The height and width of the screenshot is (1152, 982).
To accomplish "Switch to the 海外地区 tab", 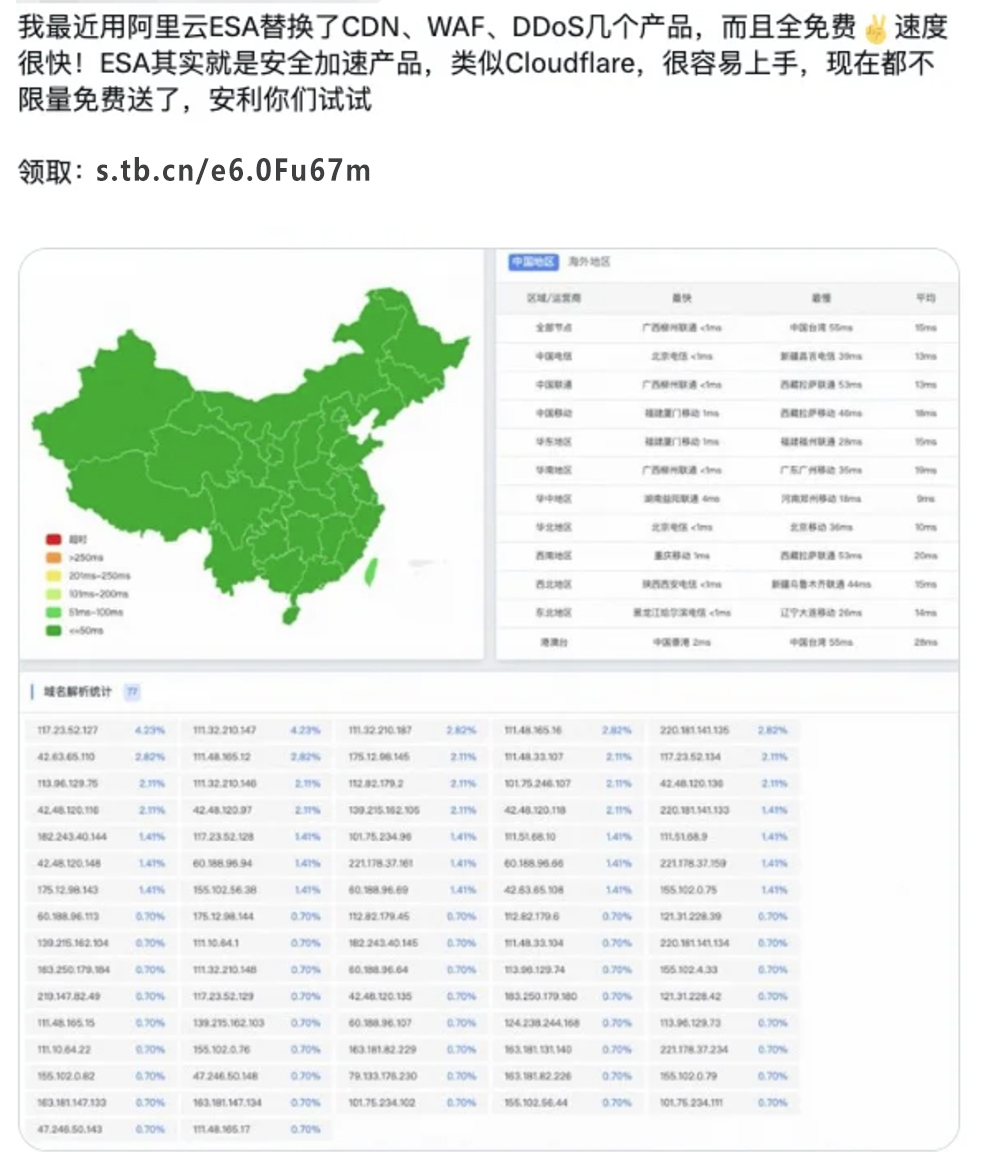I will click(589, 262).
